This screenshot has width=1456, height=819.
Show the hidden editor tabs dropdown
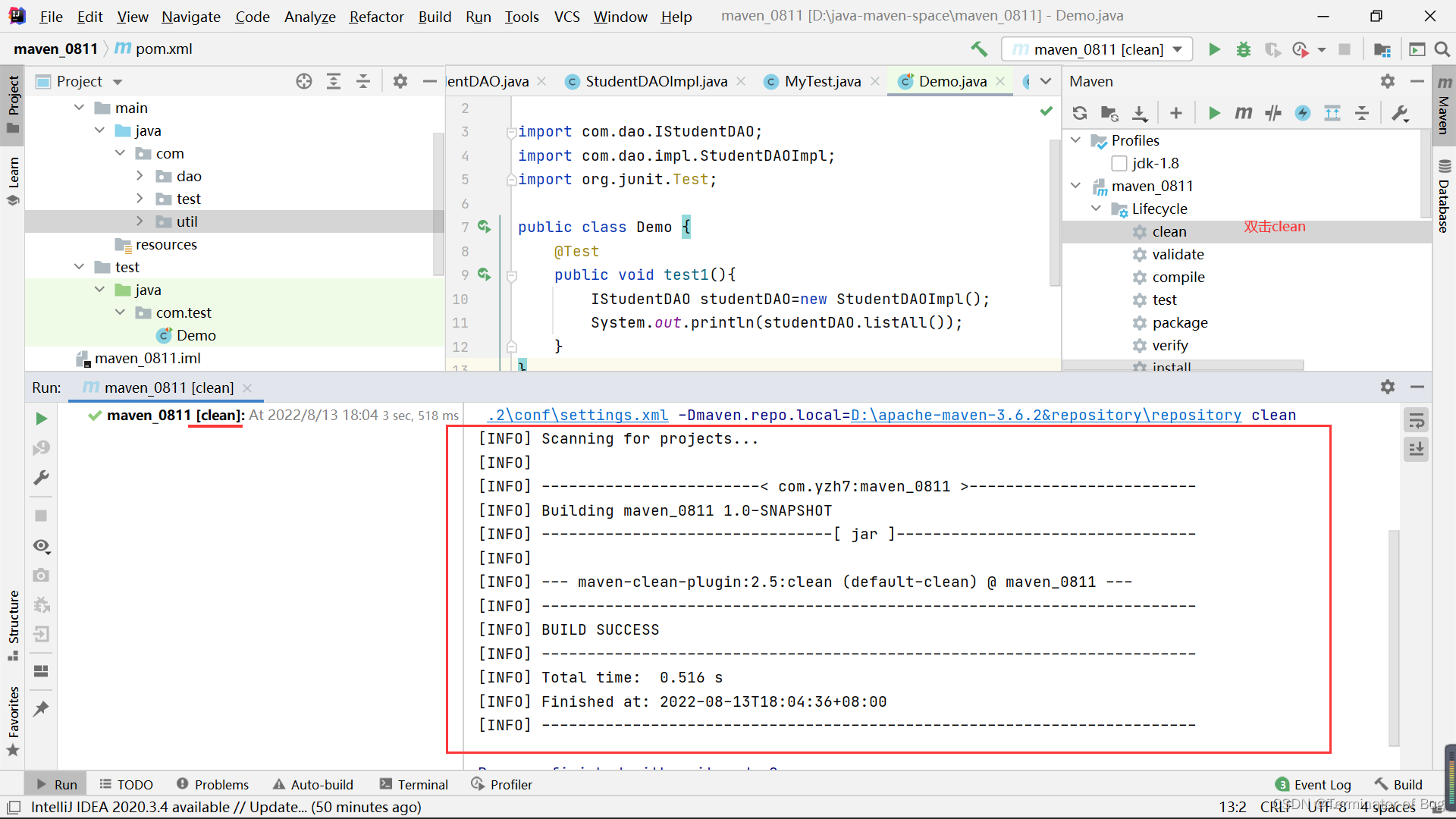tap(1046, 81)
